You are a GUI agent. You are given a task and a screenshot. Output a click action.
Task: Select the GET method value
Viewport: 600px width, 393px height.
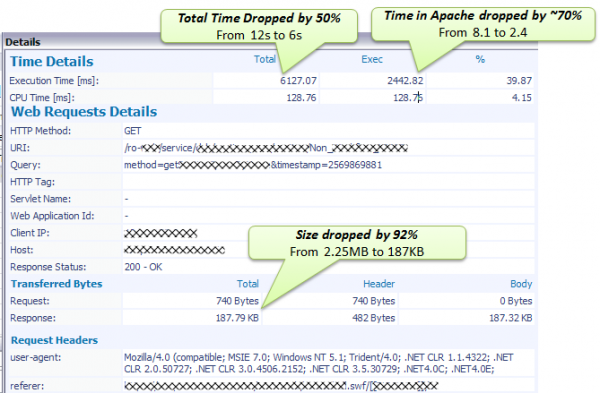click(133, 131)
